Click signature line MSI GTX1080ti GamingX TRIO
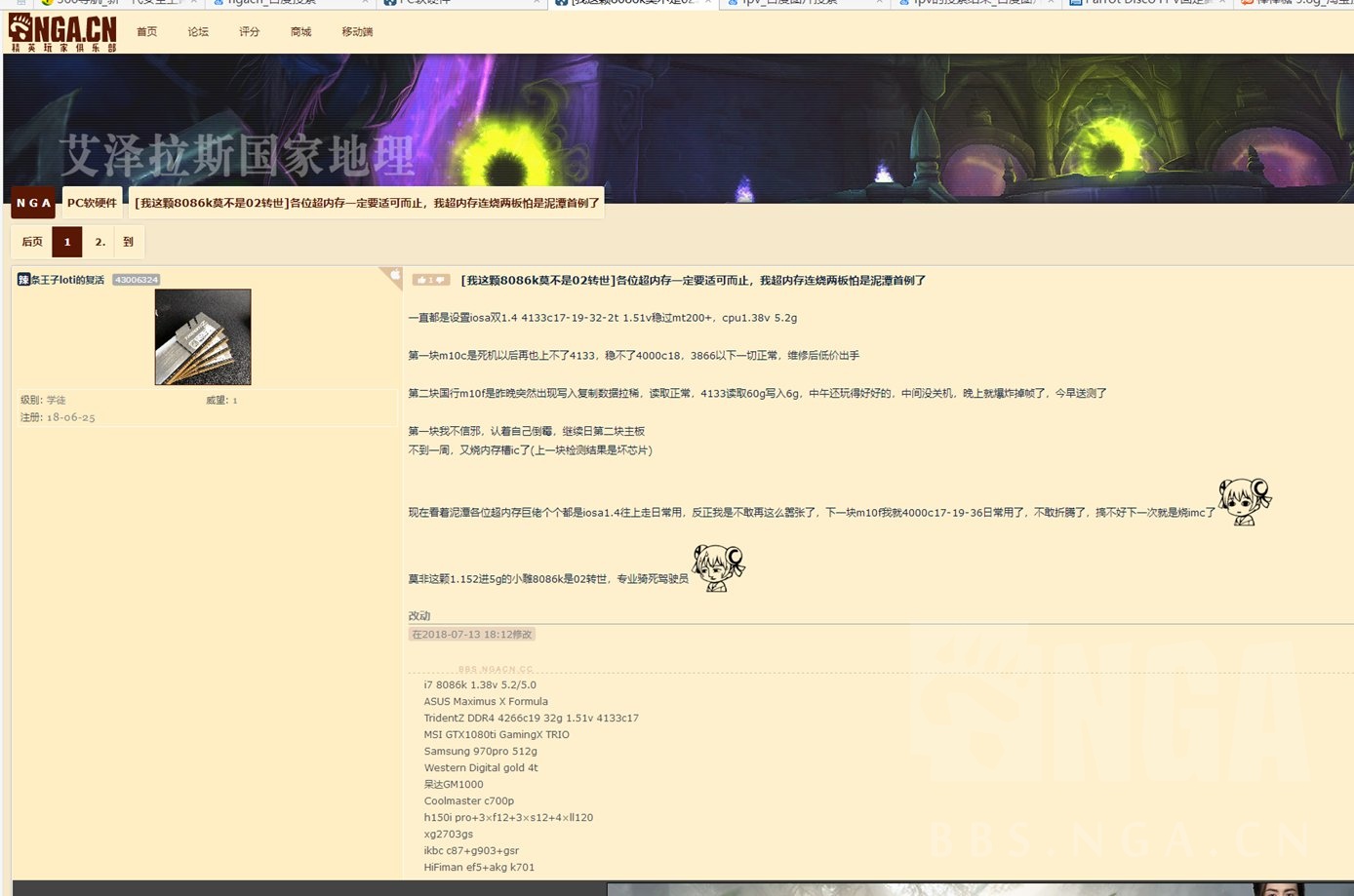The width and height of the screenshot is (1354, 896). tap(497, 734)
